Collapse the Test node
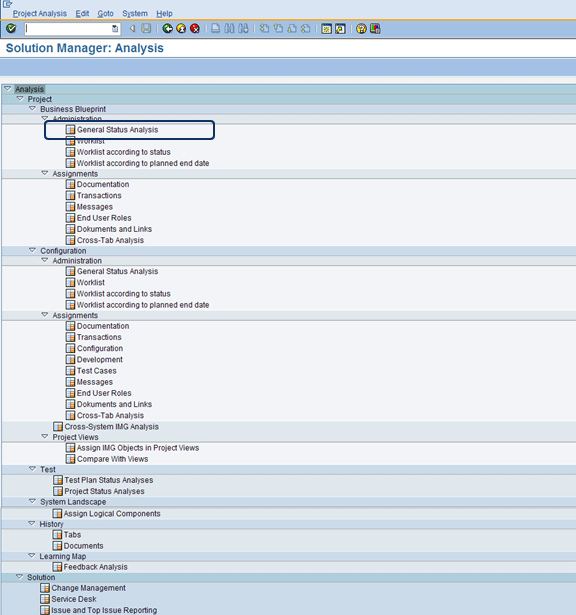The height and width of the screenshot is (615, 576). click(33, 469)
